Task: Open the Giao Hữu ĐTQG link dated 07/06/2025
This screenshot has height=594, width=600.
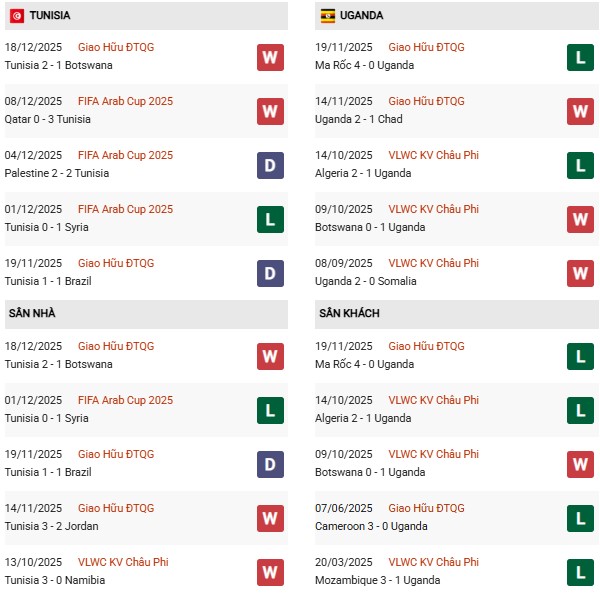Action: tap(426, 508)
